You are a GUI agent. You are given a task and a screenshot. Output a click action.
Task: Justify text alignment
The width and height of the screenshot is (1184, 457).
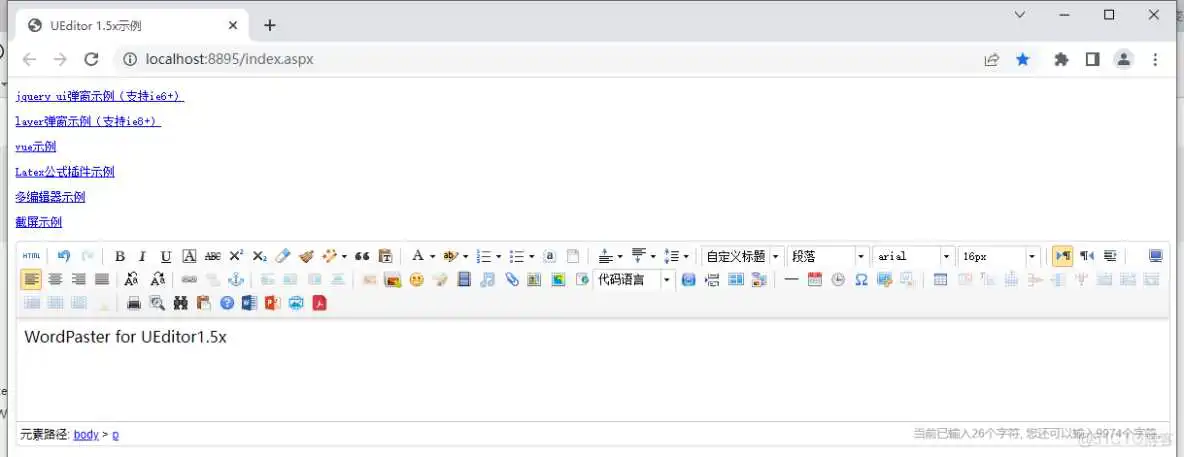click(x=102, y=279)
